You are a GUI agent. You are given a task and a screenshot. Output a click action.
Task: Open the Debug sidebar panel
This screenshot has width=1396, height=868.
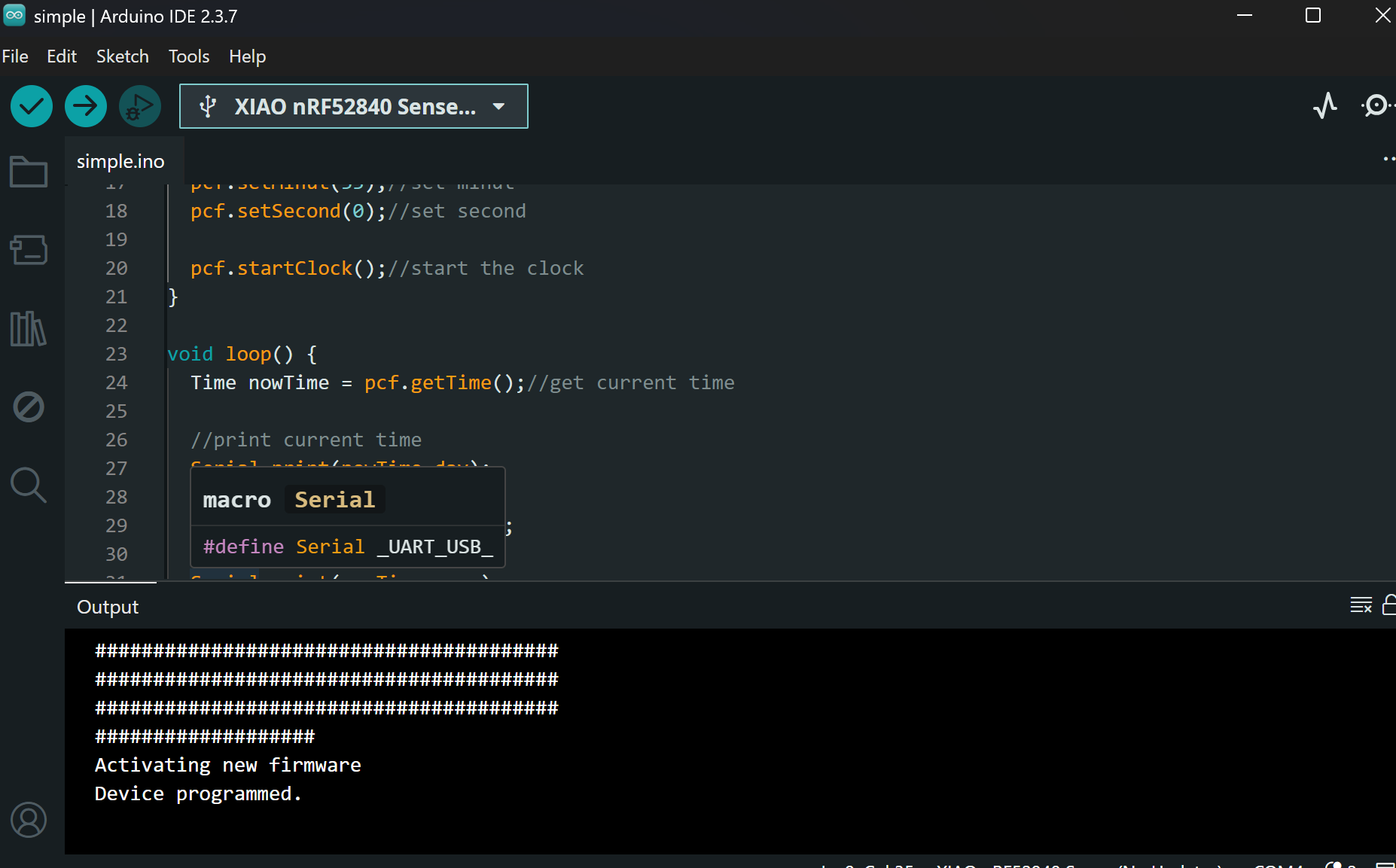click(x=29, y=407)
